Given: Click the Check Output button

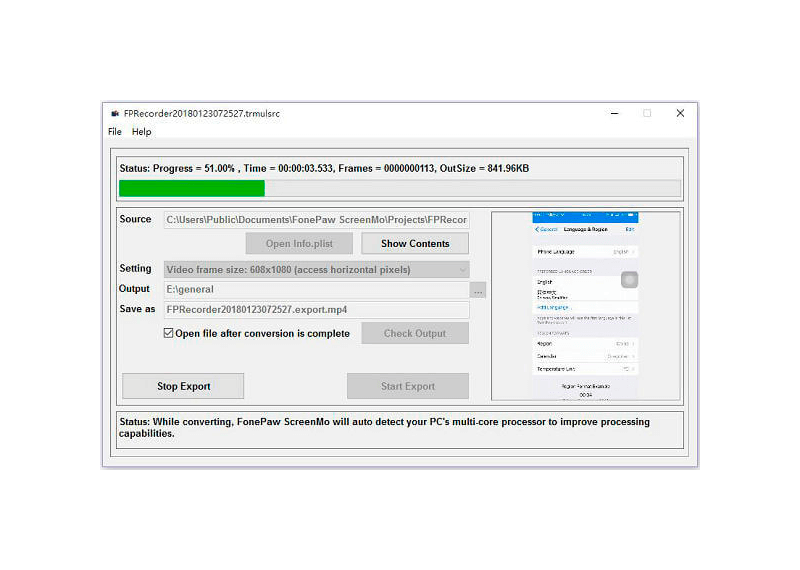Looking at the screenshot, I should click(x=415, y=333).
